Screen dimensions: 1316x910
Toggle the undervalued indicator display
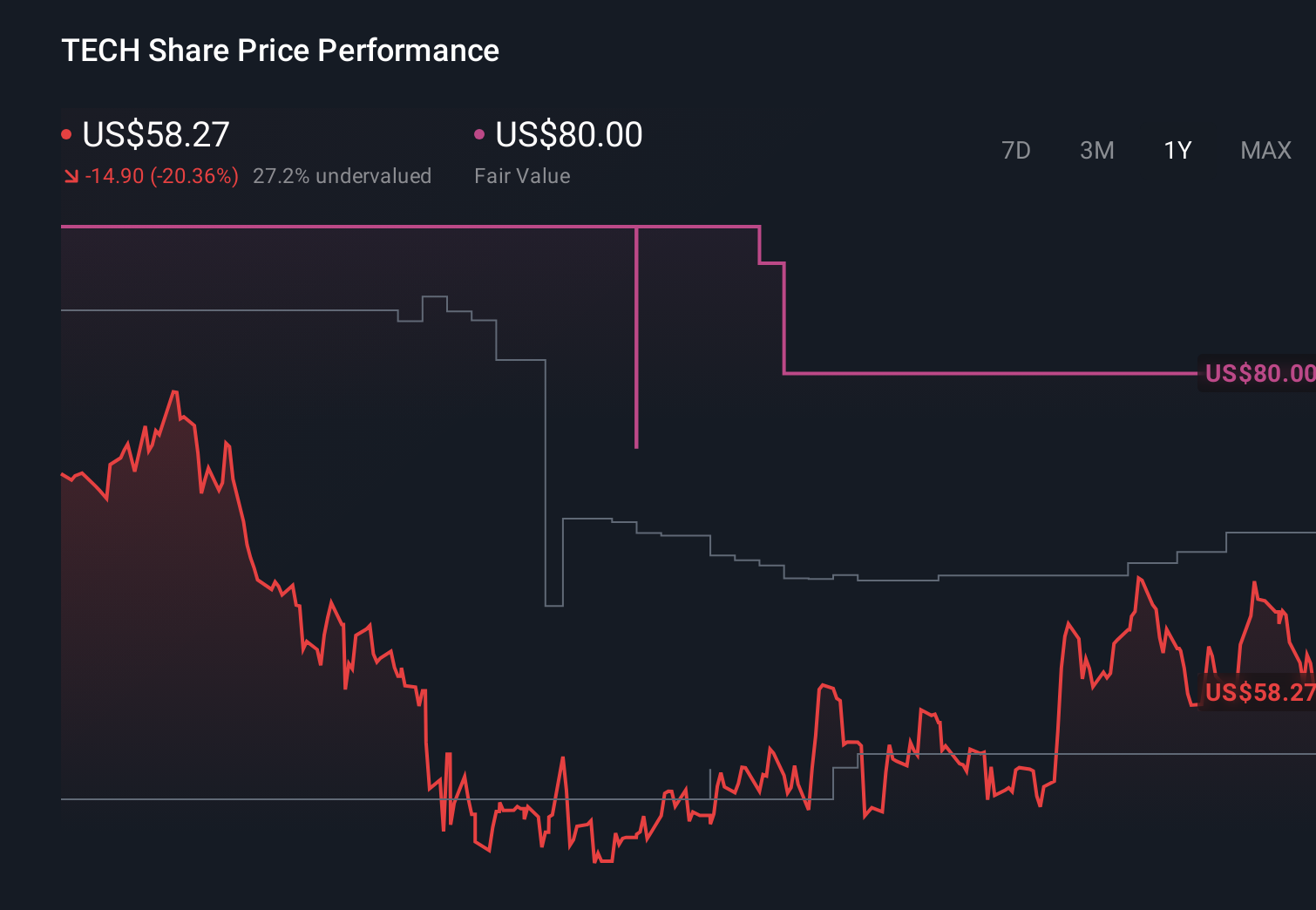click(342, 175)
